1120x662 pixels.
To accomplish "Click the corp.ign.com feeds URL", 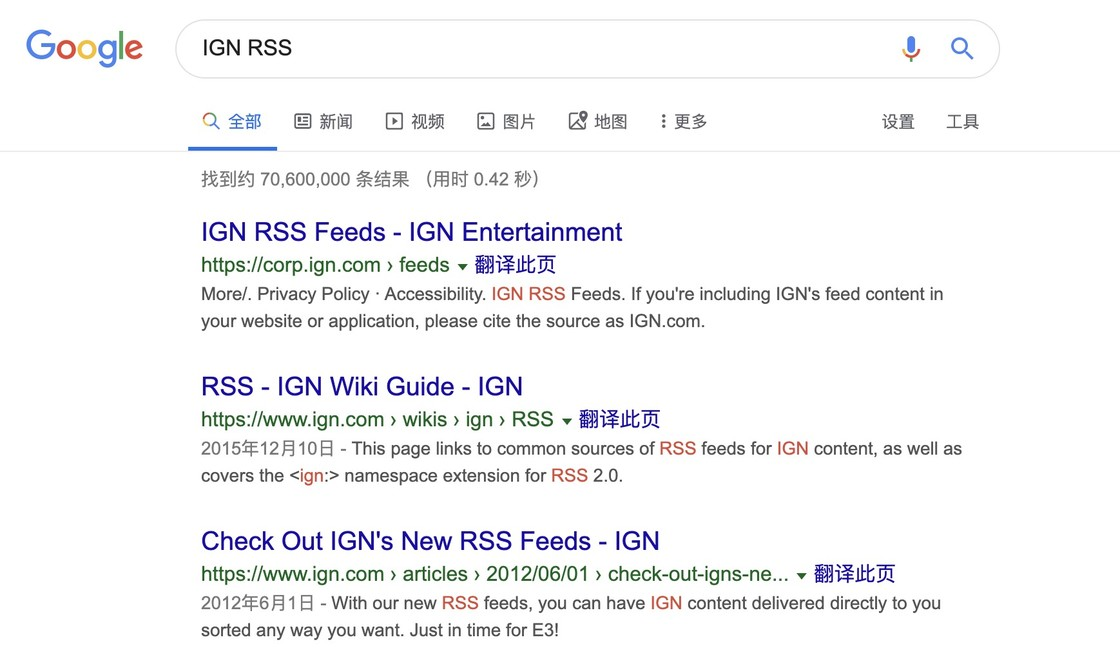I will click(325, 265).
